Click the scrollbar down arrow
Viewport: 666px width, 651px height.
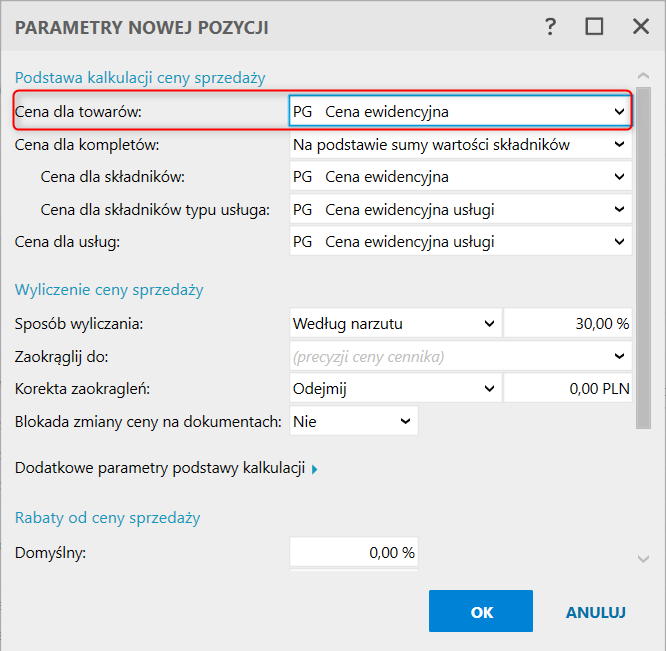(645, 559)
